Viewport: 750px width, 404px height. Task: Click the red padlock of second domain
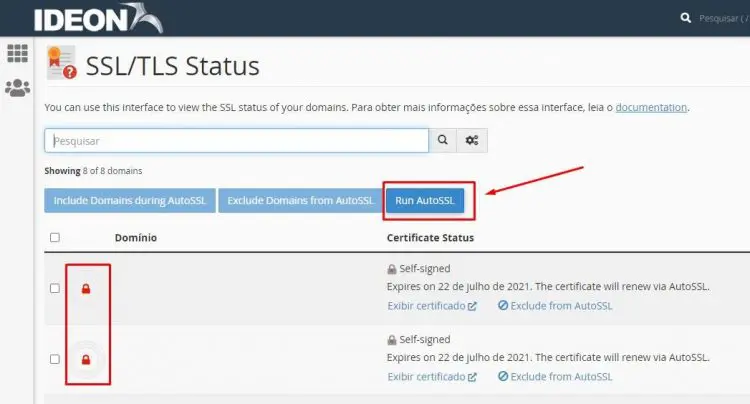pyautogui.click(x=86, y=360)
